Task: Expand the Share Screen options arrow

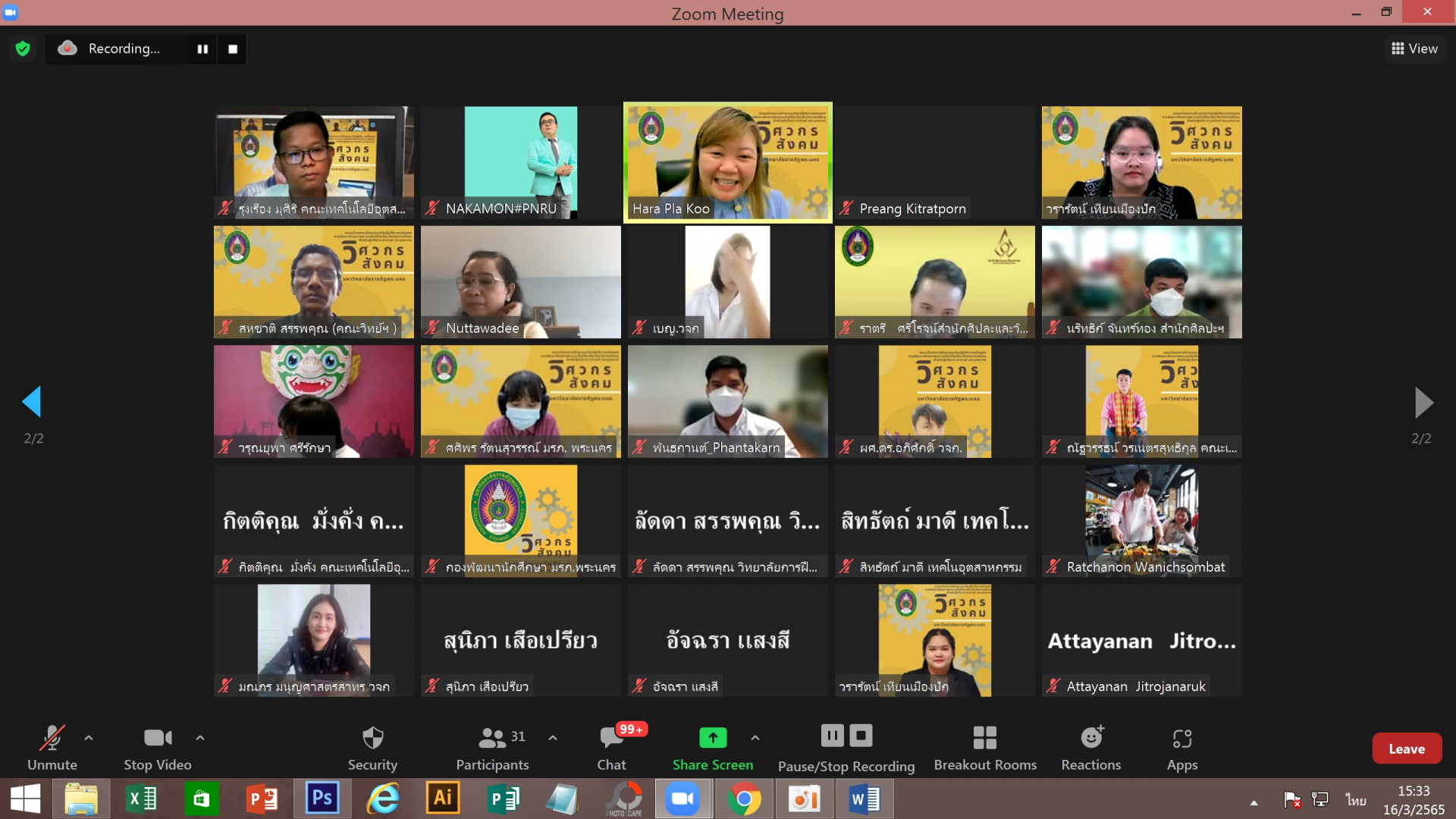Action: tap(755, 737)
